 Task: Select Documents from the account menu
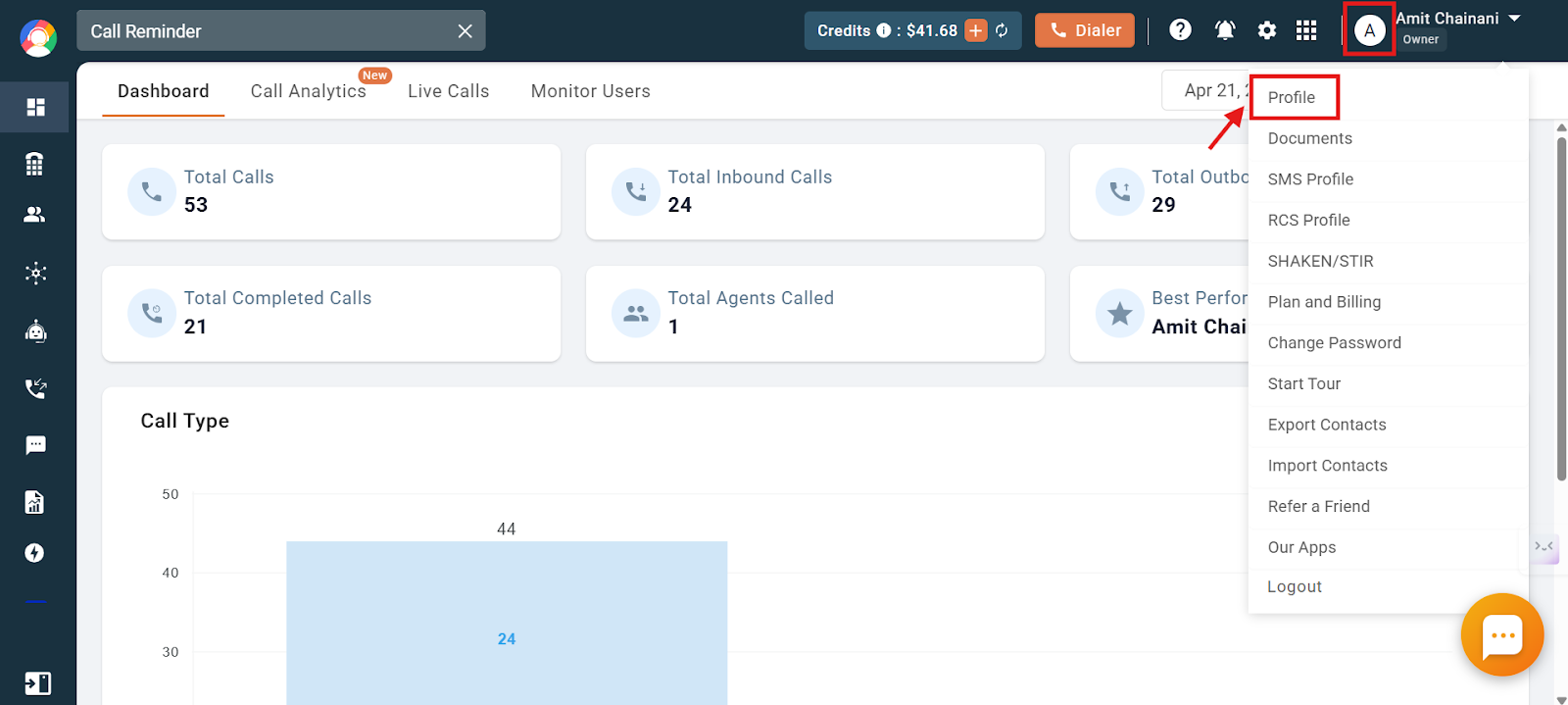point(1310,138)
